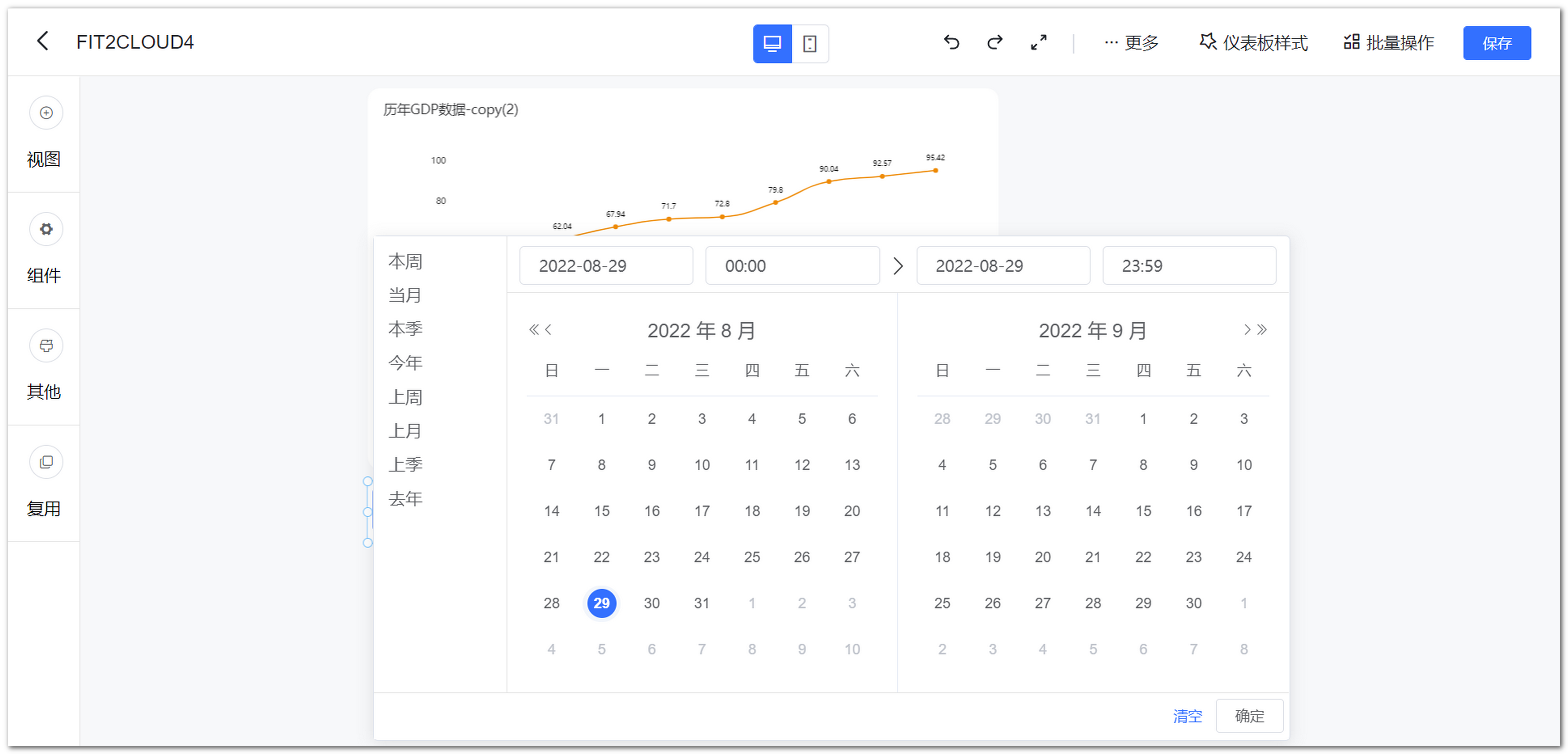Select August 15 in the calendar
1568x754 pixels.
coord(601,511)
